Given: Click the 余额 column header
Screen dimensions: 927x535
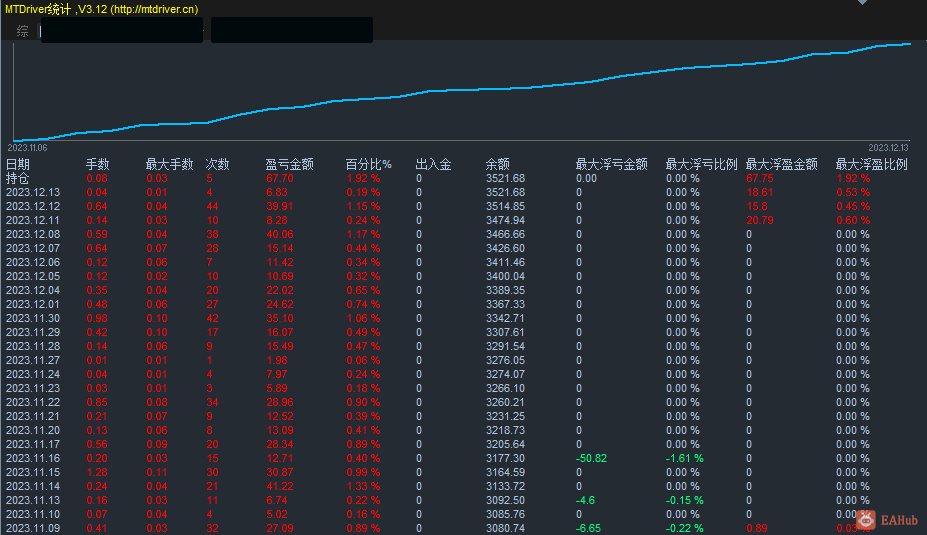Looking at the screenshot, I should (498, 164).
